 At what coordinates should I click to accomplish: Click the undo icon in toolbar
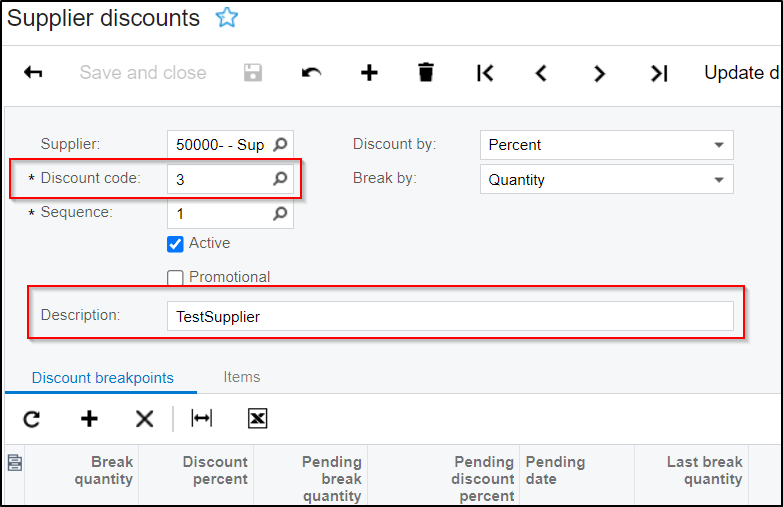311,73
